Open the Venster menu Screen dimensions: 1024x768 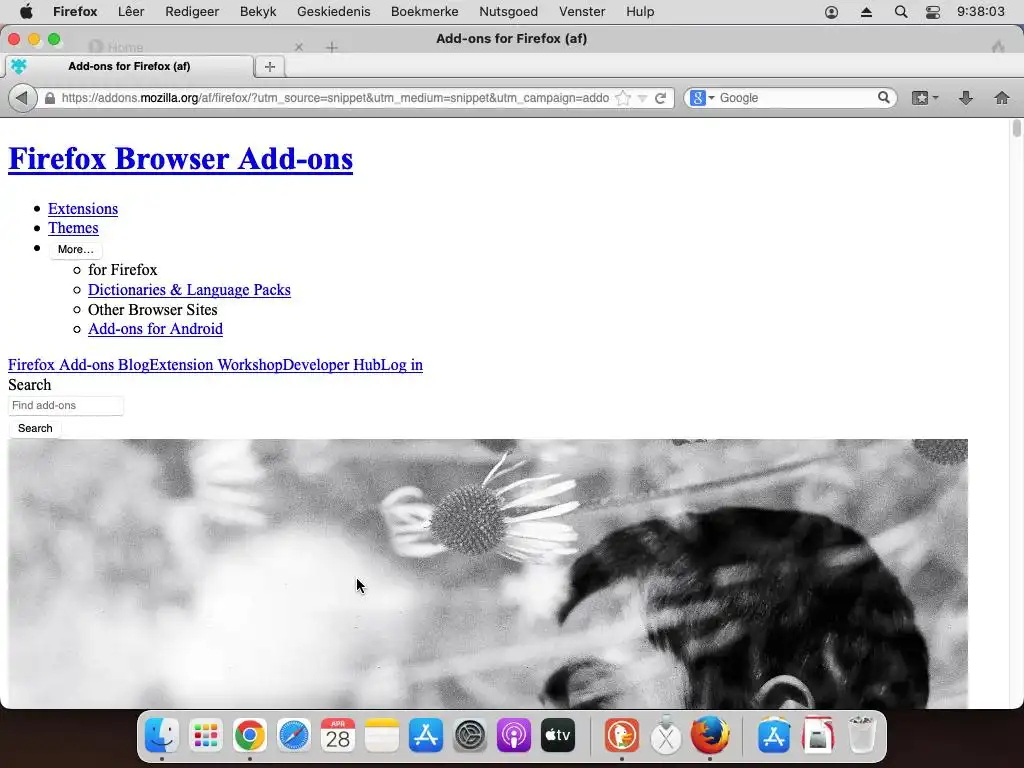[582, 12]
